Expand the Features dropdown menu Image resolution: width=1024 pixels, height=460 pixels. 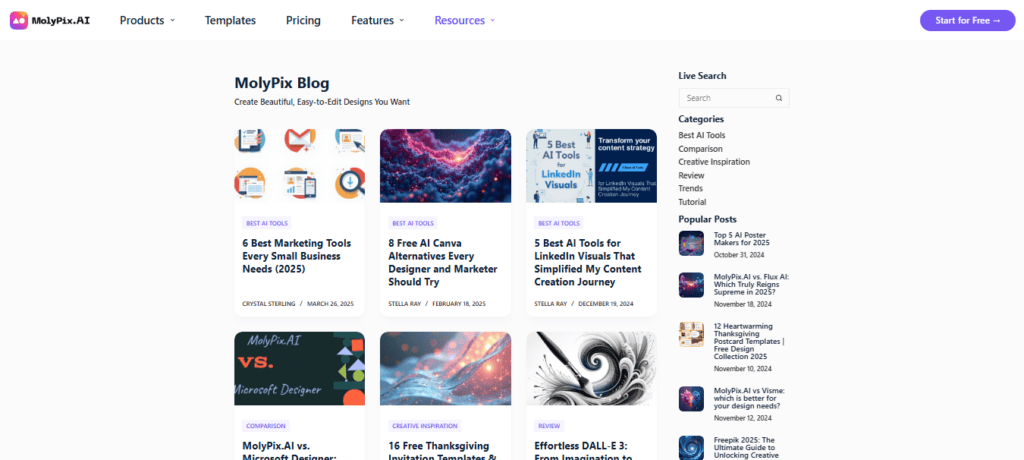point(377,20)
